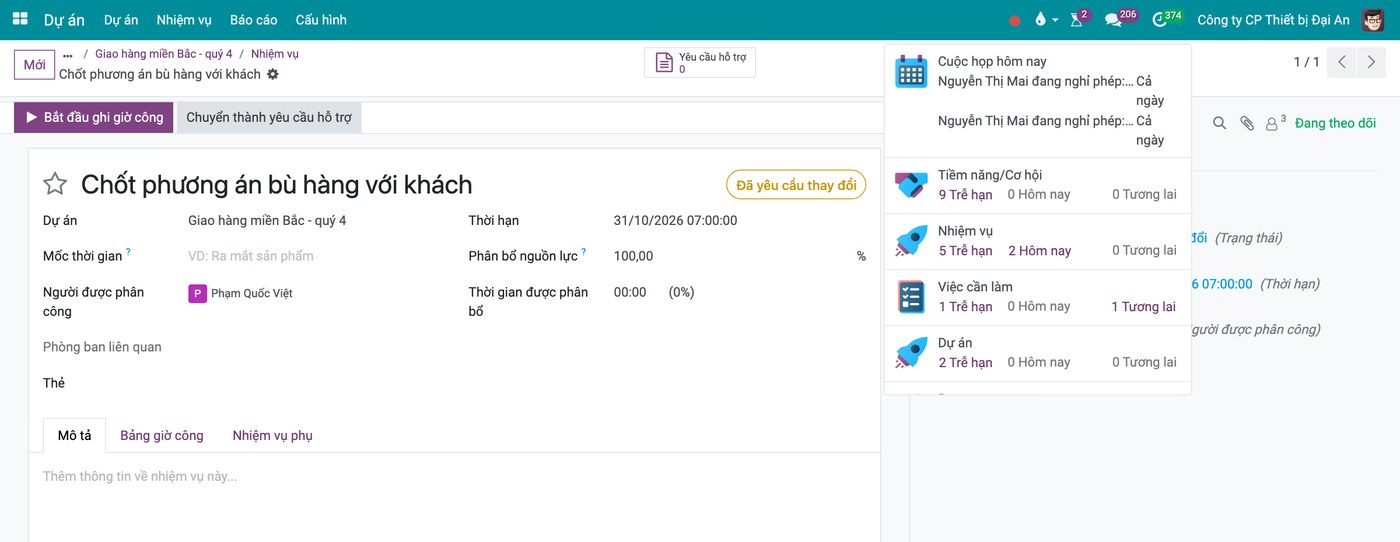The height and width of the screenshot is (542, 1400).
Task: Open 2 Trễ hạn under Dự án activities
Action: click(x=965, y=362)
